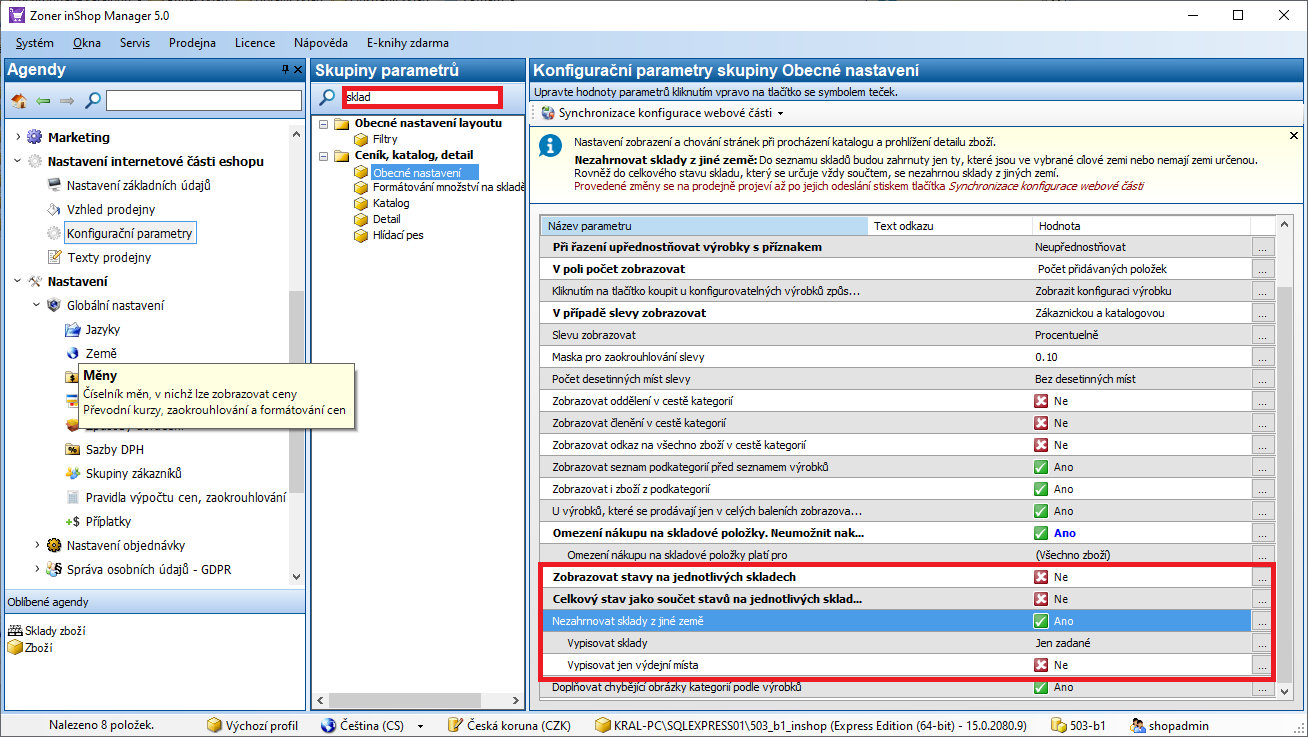Toggle 'Zobrazovat stavy na jednotlivých skladech' value

point(1041,577)
